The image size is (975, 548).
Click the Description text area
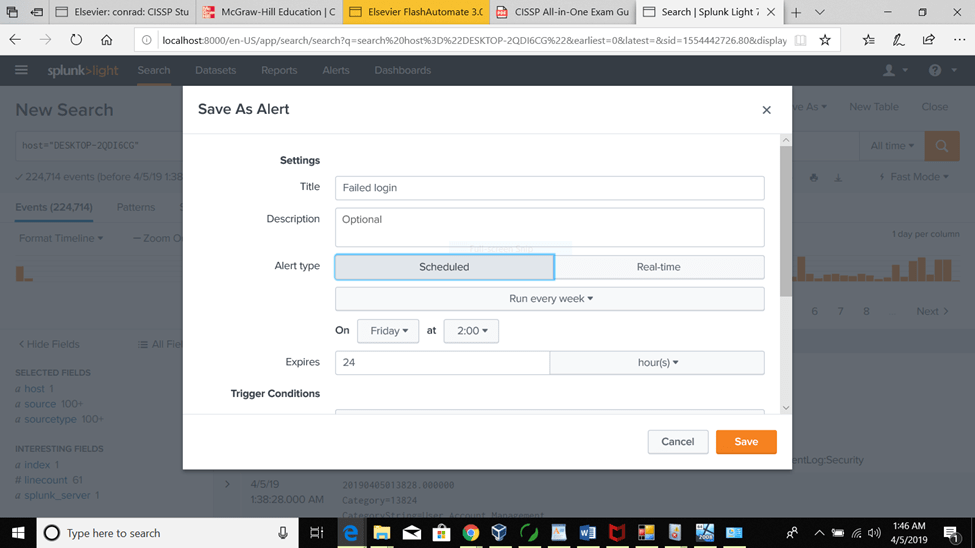550,227
